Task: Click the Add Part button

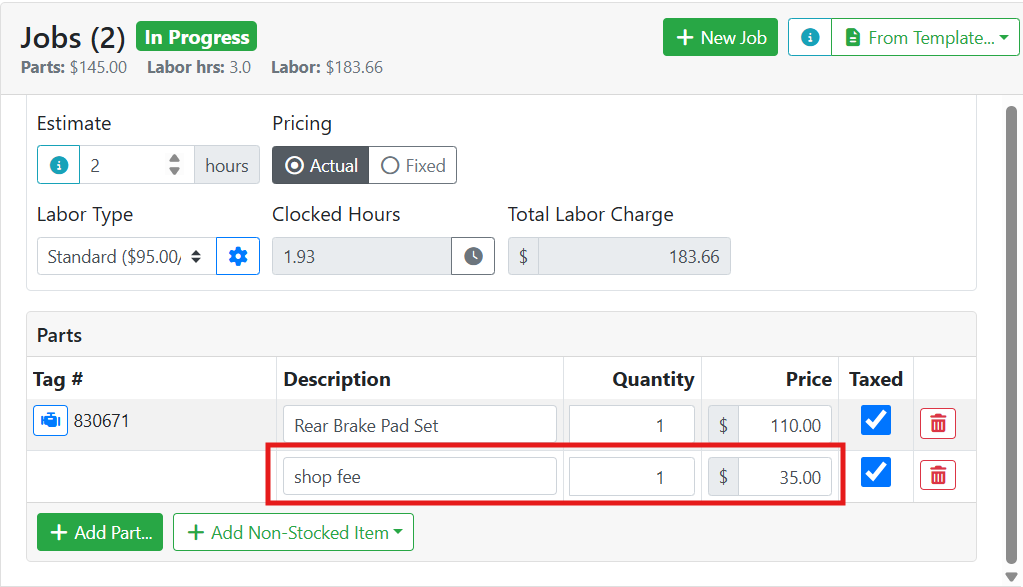Action: click(100, 532)
